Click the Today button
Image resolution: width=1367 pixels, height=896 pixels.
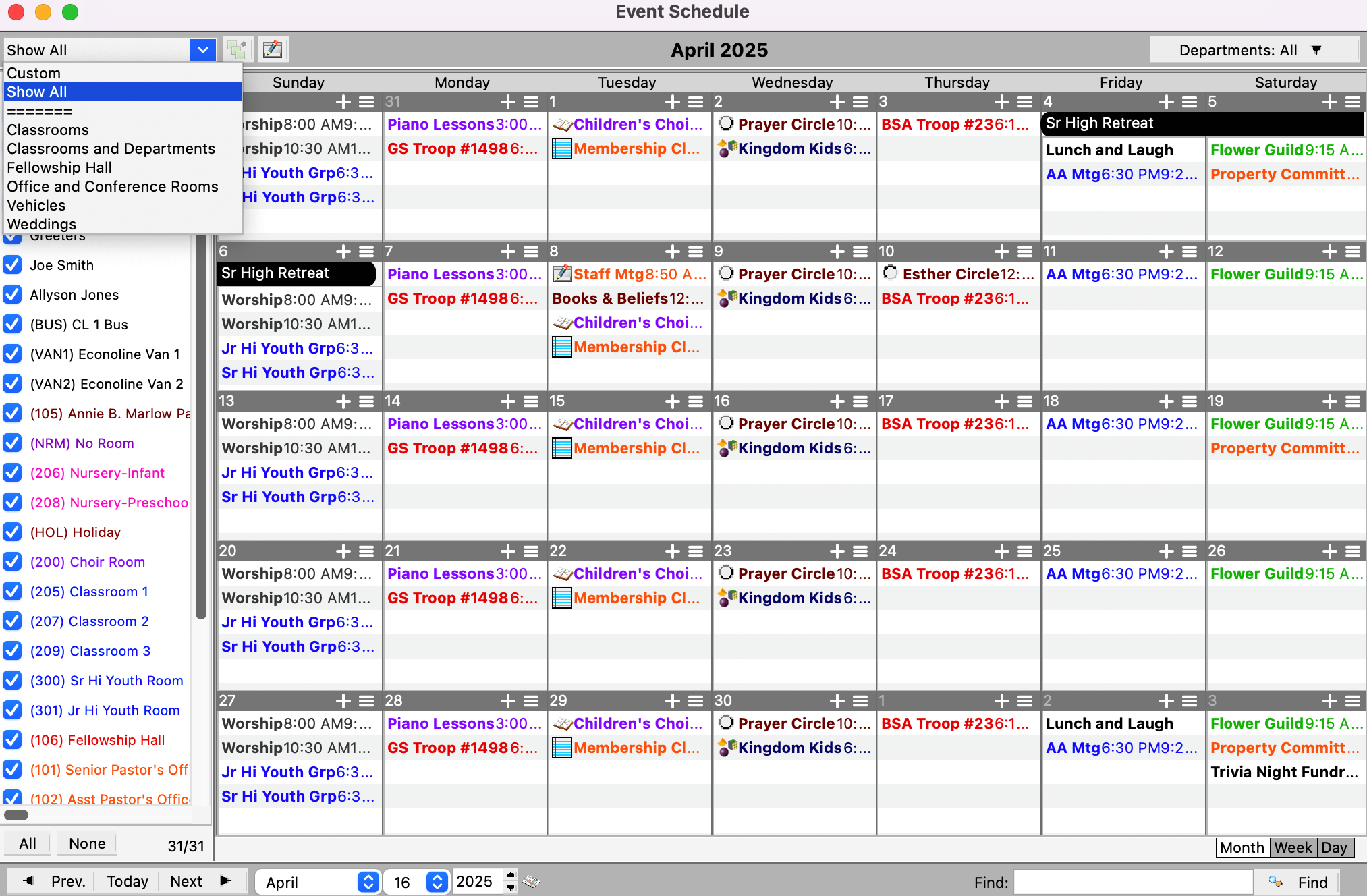pos(127,881)
